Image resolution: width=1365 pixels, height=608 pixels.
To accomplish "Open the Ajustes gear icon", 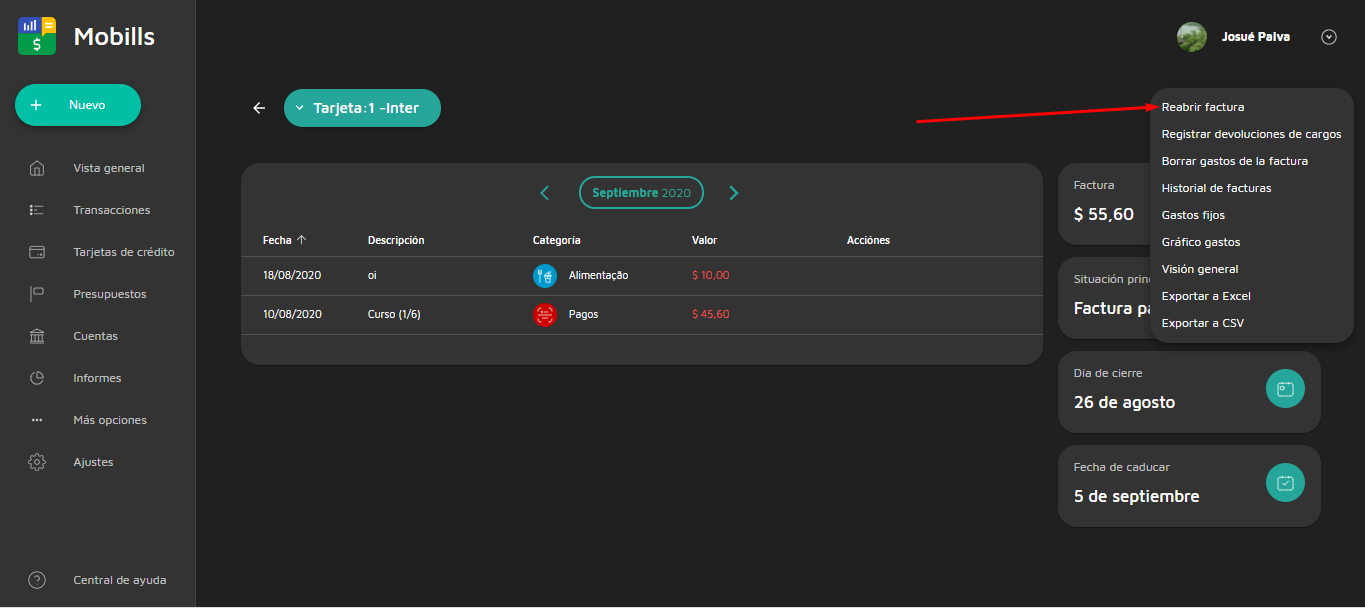I will pyautogui.click(x=37, y=462).
